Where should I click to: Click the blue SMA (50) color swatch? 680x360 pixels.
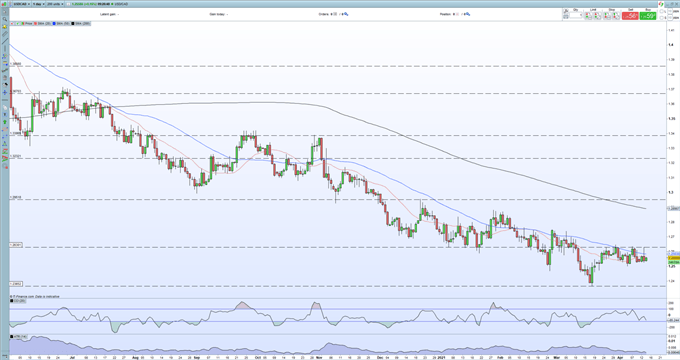(54, 23)
